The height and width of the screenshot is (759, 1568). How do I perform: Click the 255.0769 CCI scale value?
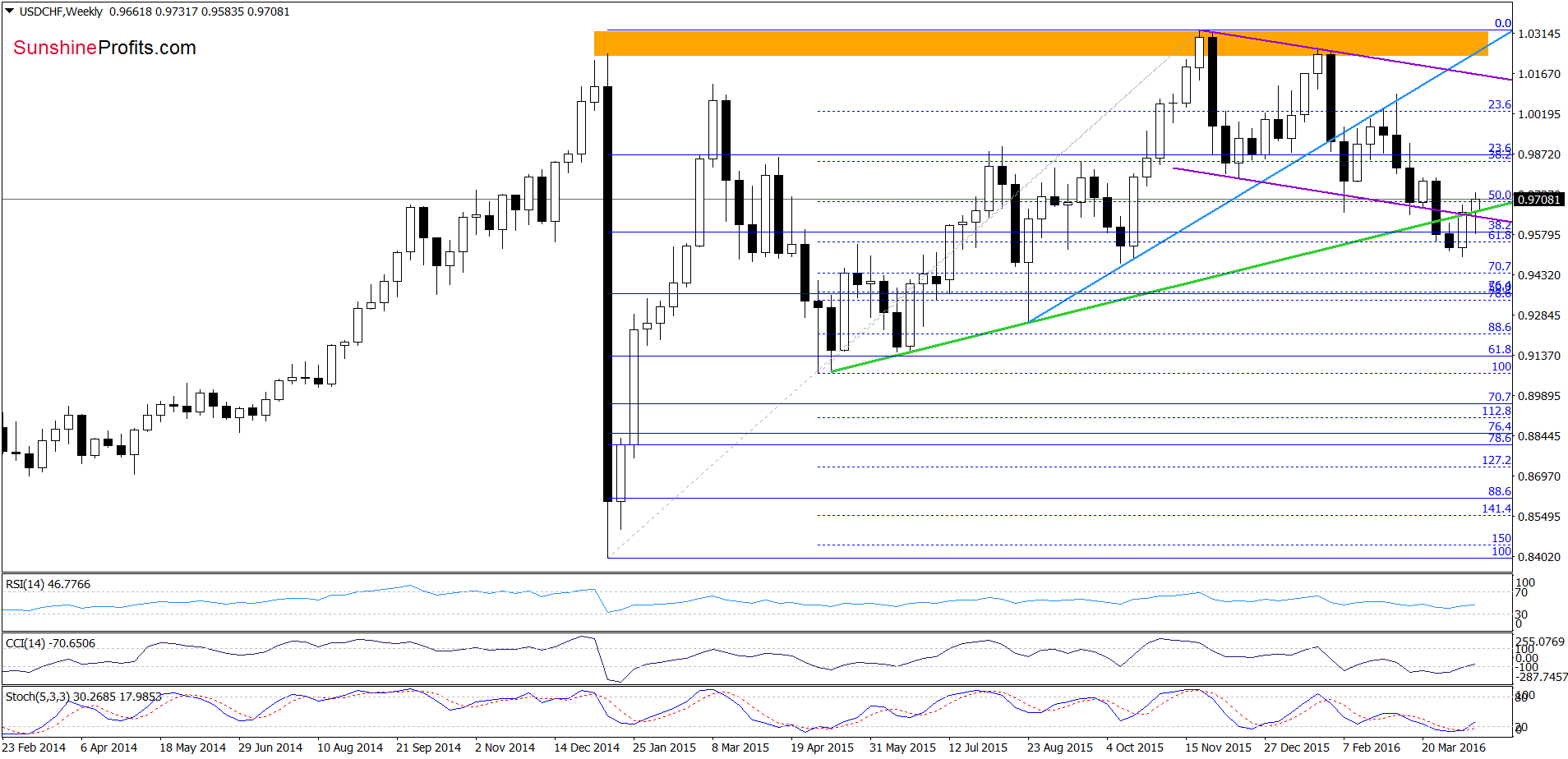click(x=1540, y=642)
